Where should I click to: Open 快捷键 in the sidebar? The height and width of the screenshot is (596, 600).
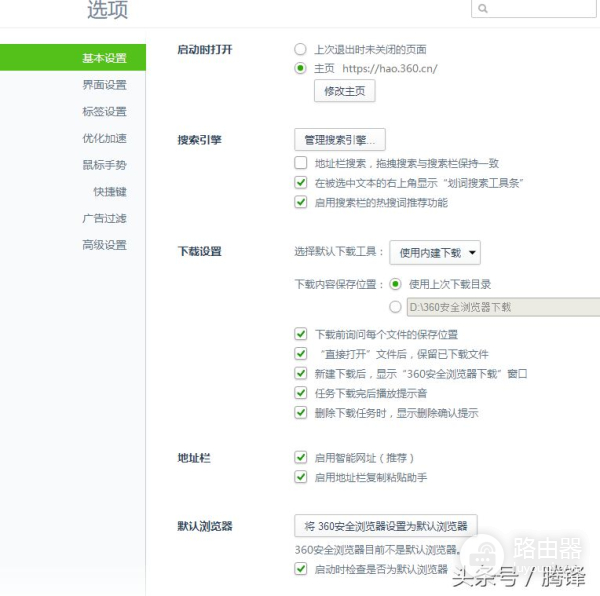coord(109,192)
